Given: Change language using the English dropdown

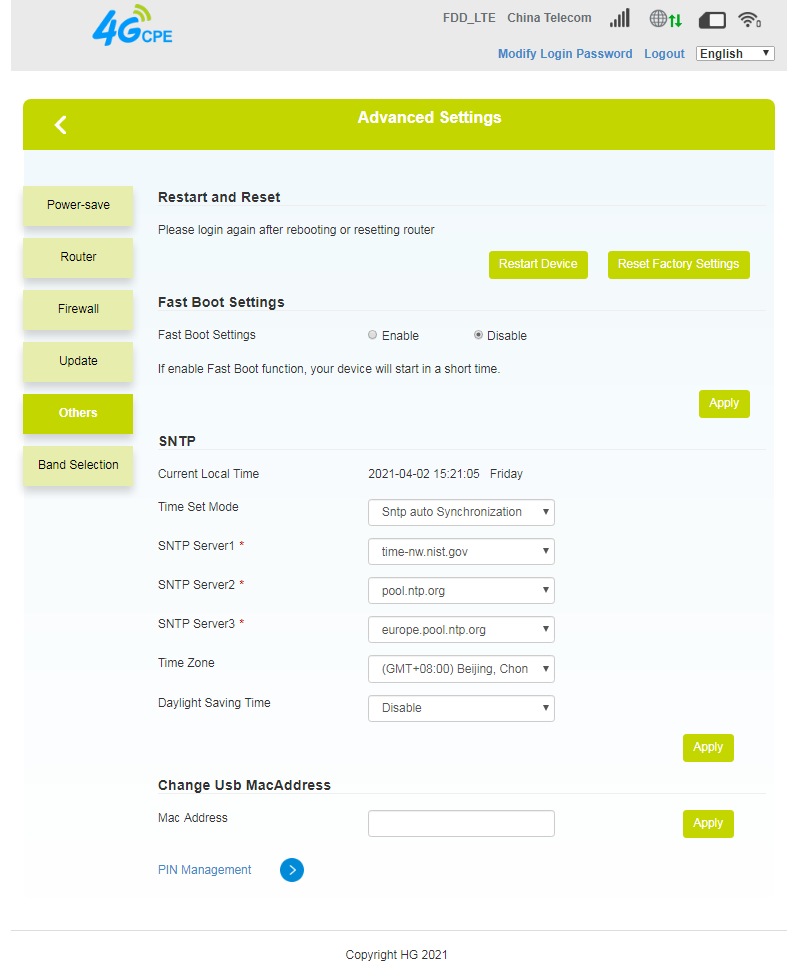Looking at the screenshot, I should click(x=735, y=53).
